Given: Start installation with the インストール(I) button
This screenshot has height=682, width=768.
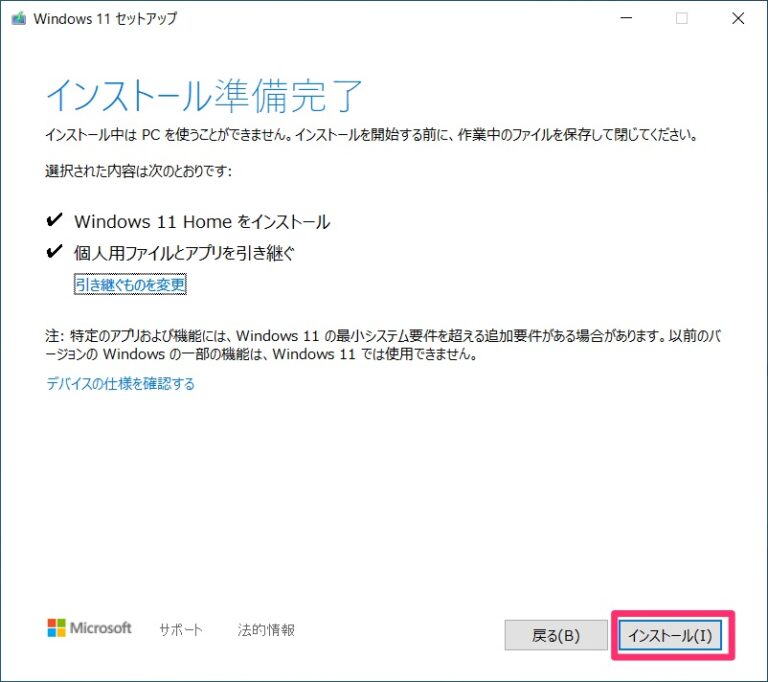Looking at the screenshot, I should [670, 635].
